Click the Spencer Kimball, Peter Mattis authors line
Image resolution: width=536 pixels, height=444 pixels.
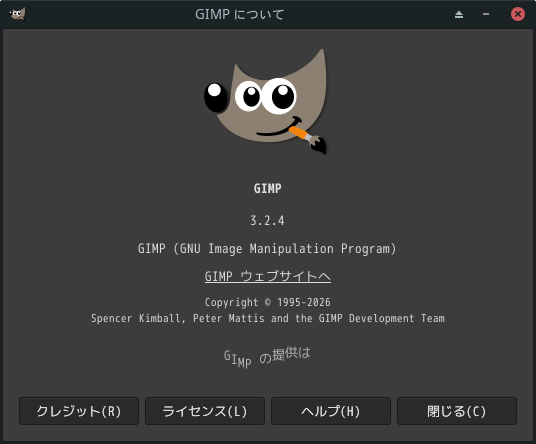click(268, 318)
